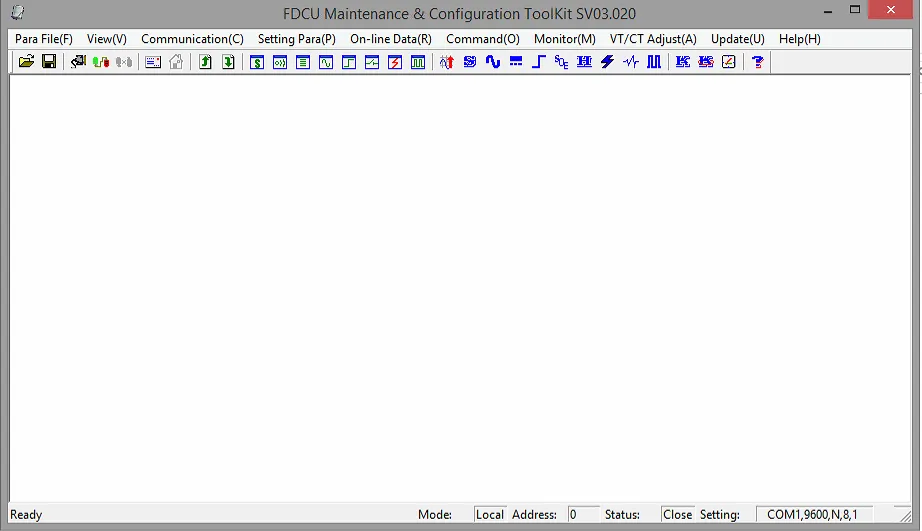The width and height of the screenshot is (922, 531).
Task: Click the blue H-shaped toolbar icon
Action: point(584,62)
